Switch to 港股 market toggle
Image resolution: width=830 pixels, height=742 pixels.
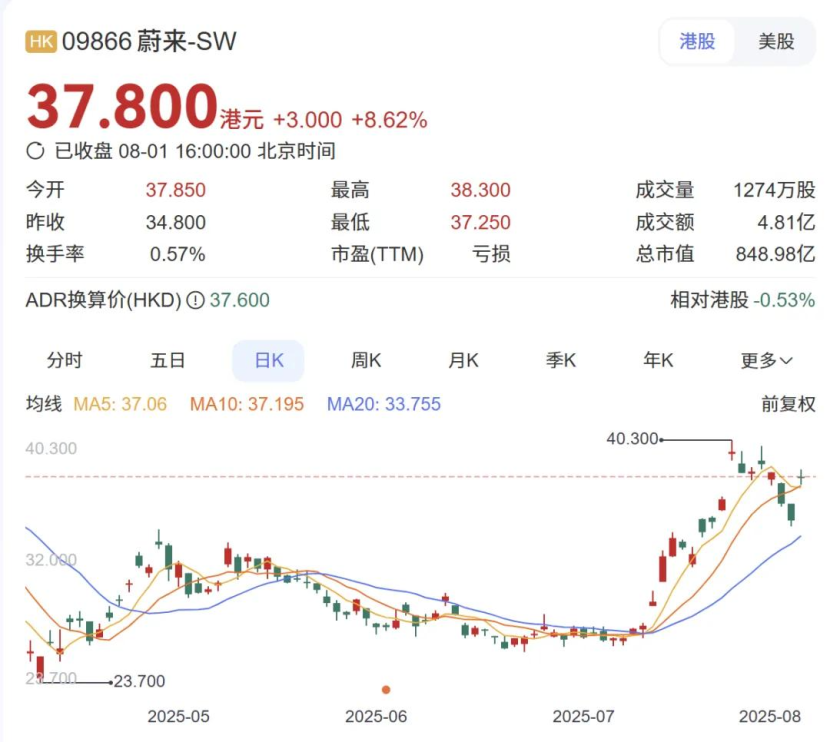click(x=697, y=42)
